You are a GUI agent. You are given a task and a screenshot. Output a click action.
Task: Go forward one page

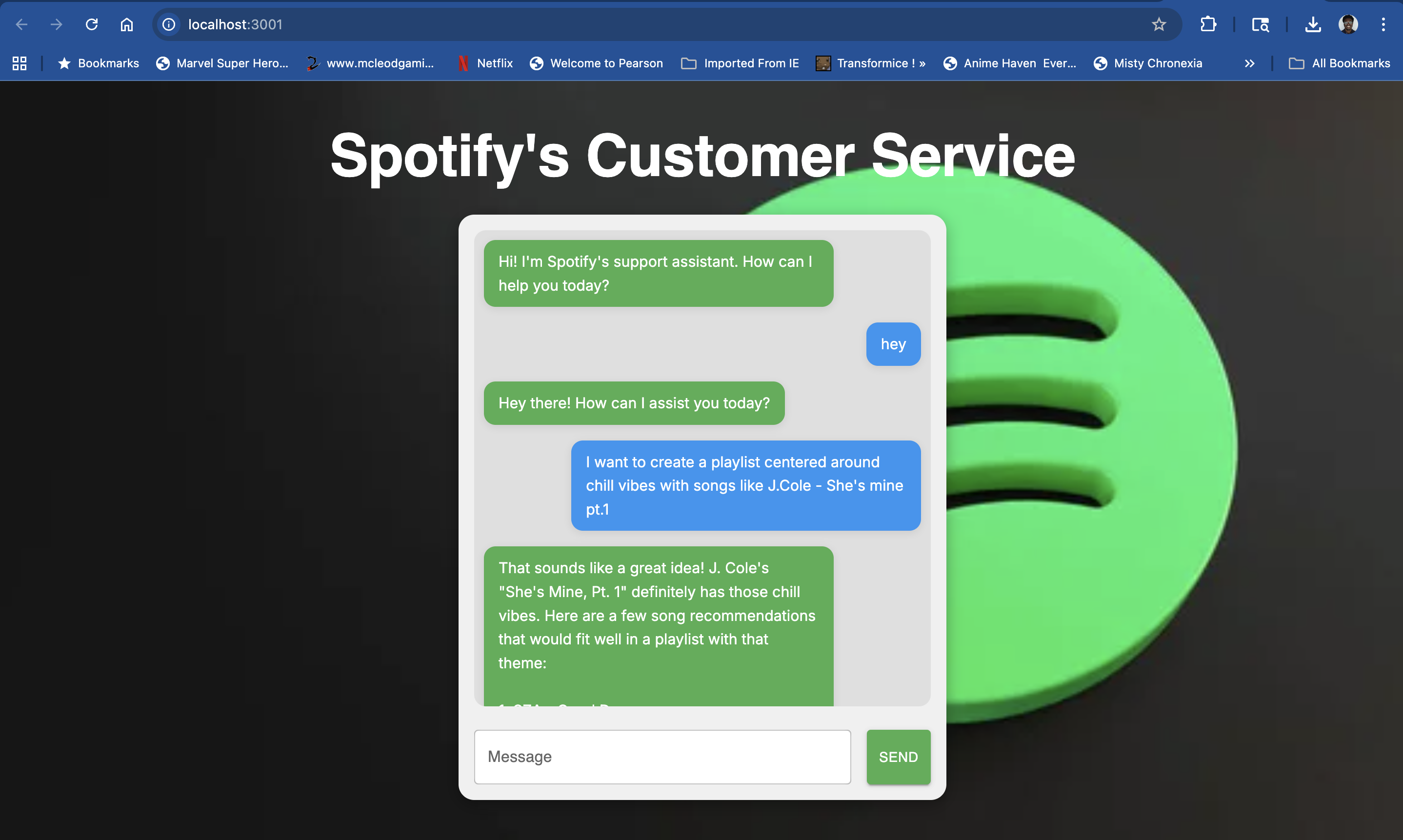[x=56, y=24]
